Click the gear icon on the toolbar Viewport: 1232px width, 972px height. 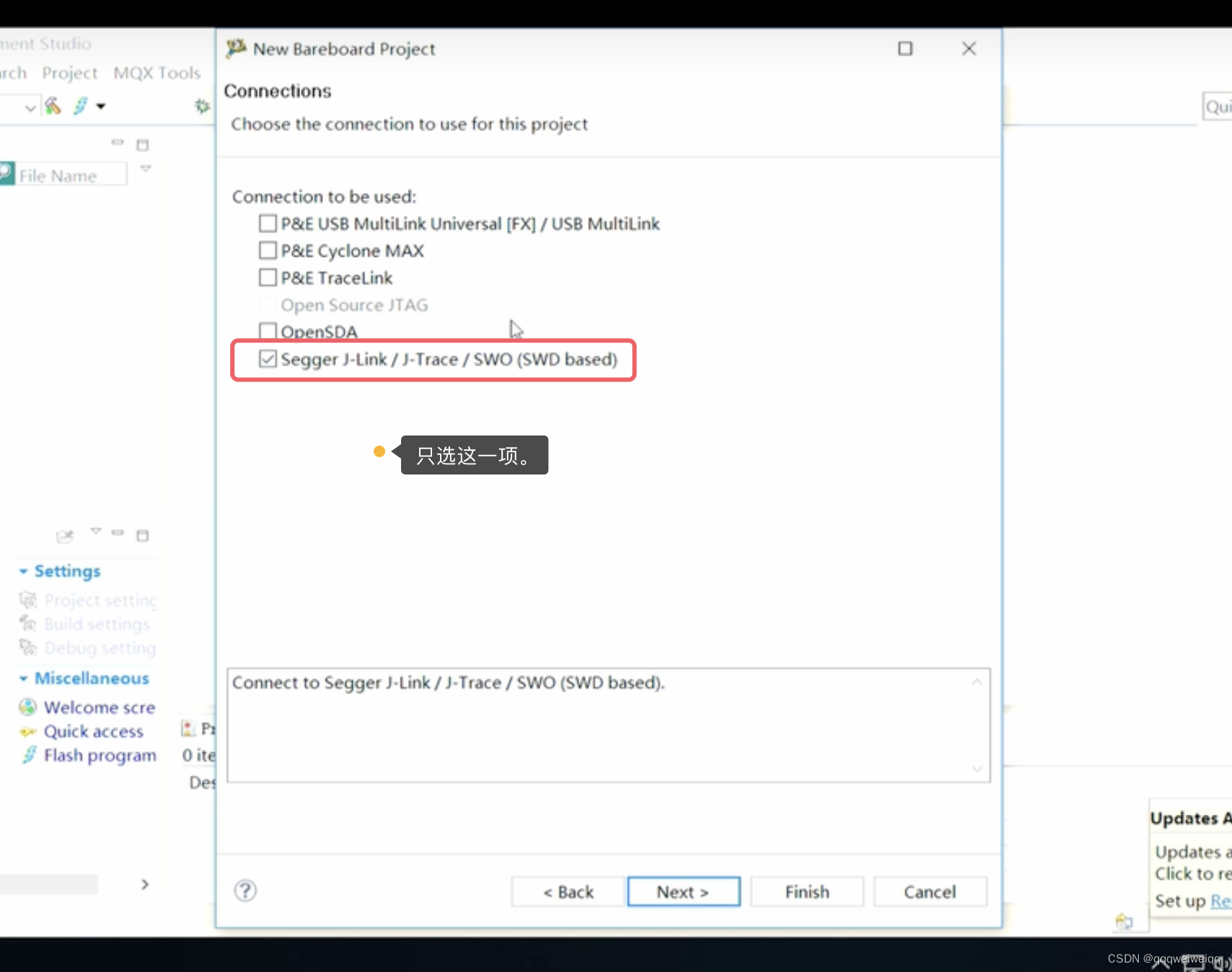201,105
